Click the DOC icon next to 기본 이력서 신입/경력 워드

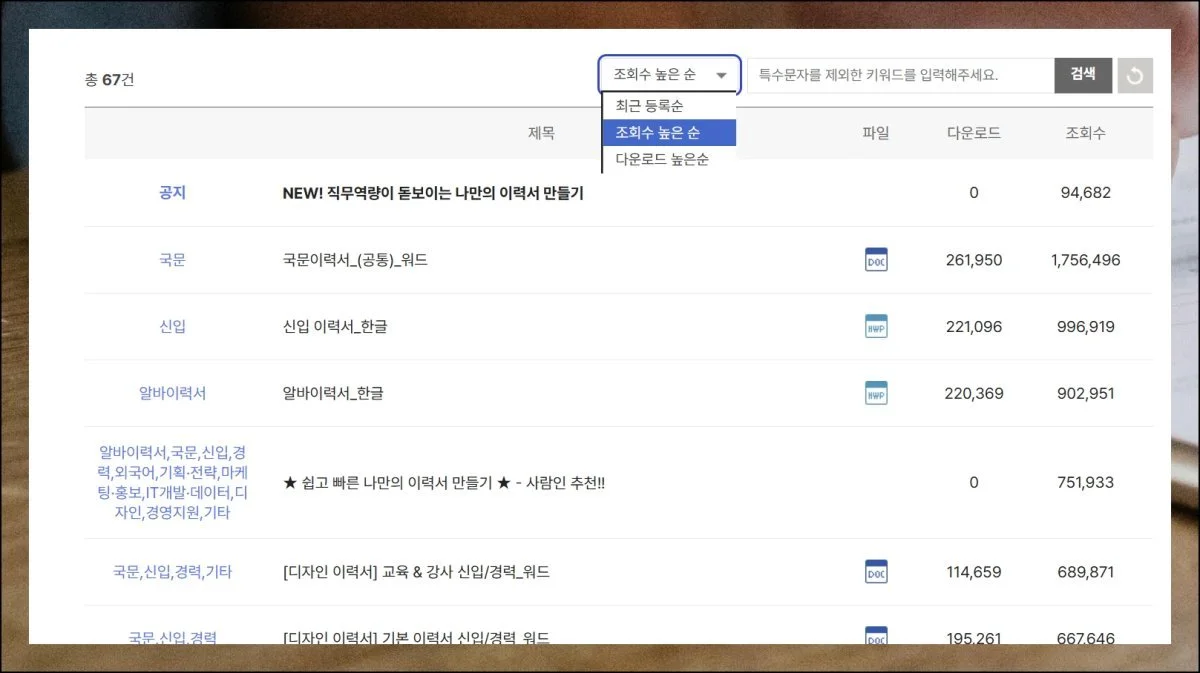(x=875, y=634)
